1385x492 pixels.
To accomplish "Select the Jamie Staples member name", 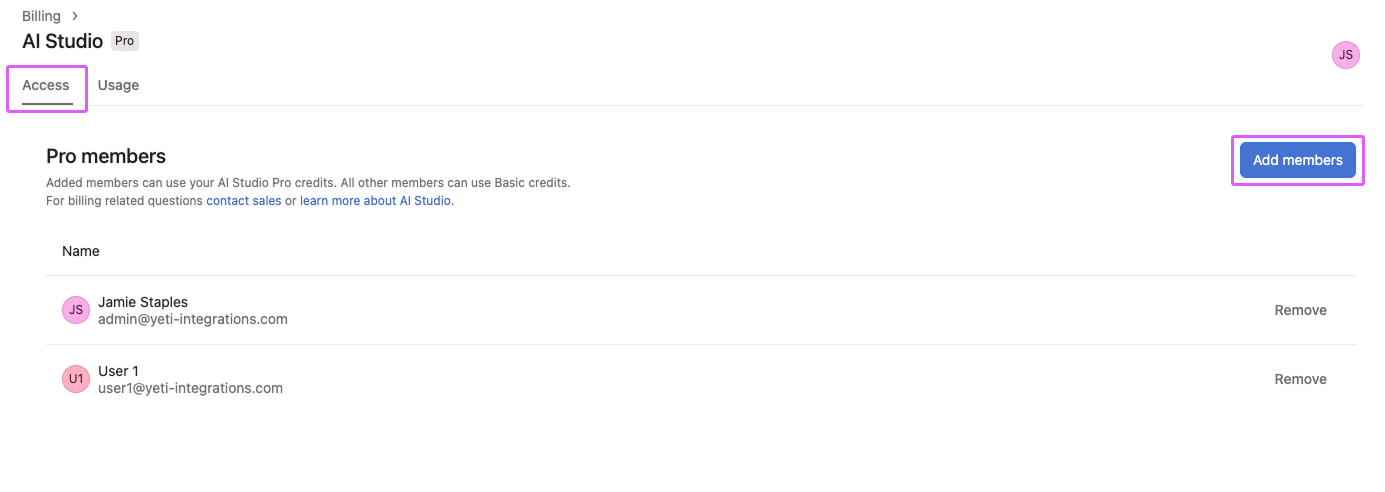I will (143, 302).
